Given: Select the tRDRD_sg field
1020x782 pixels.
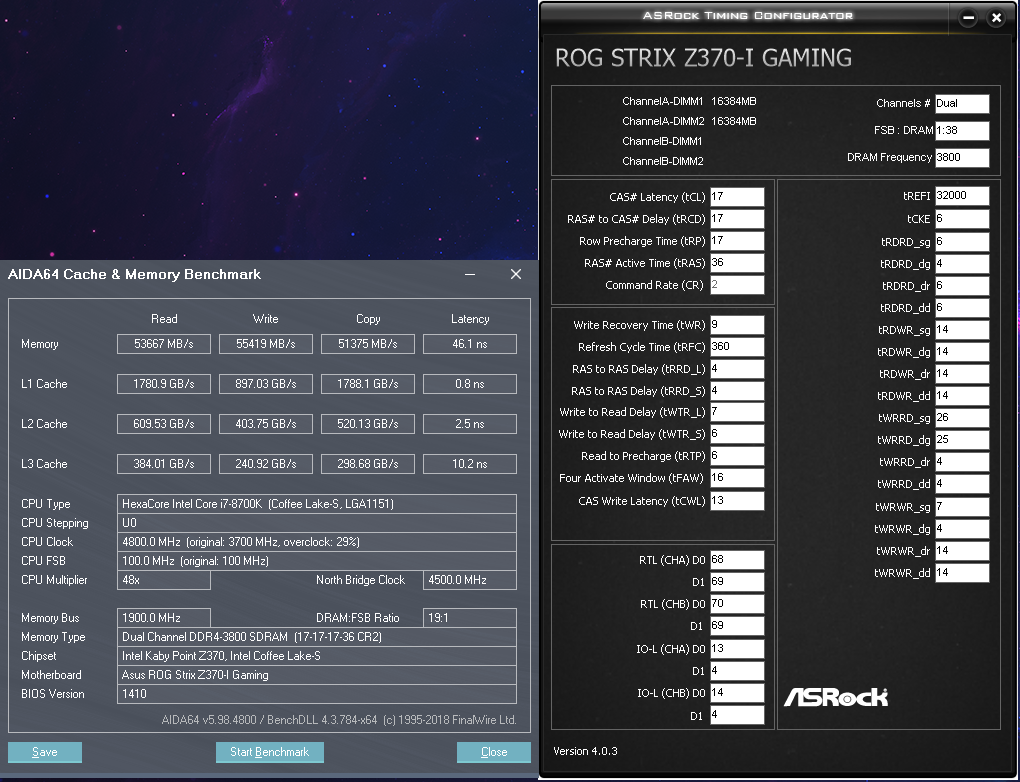Looking at the screenshot, I should point(962,242).
